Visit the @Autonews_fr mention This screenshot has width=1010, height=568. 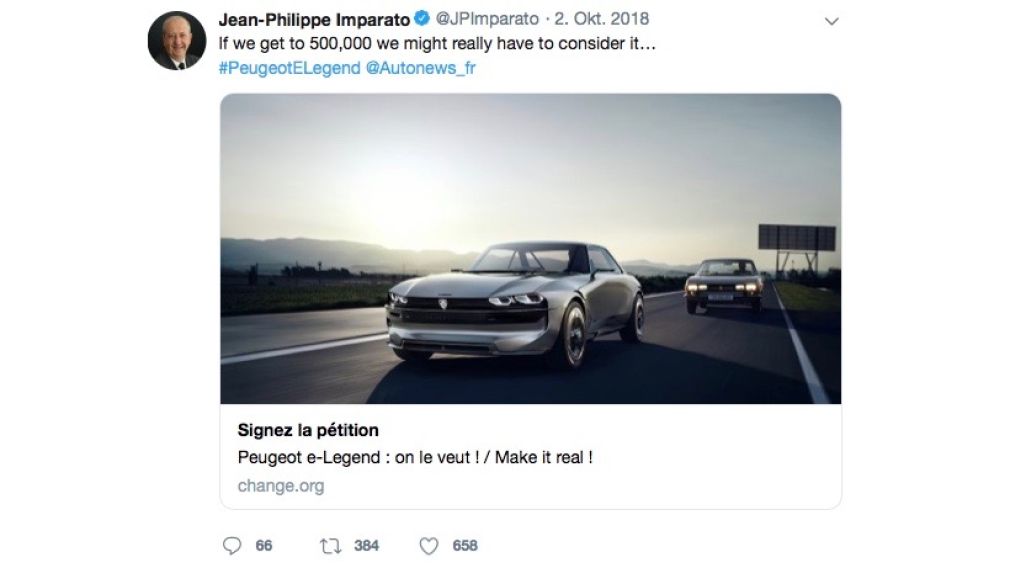[x=414, y=69]
